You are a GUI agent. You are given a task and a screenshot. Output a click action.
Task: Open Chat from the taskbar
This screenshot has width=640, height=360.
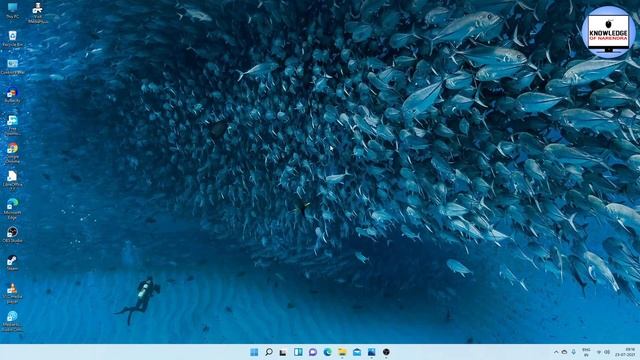pos(313,352)
